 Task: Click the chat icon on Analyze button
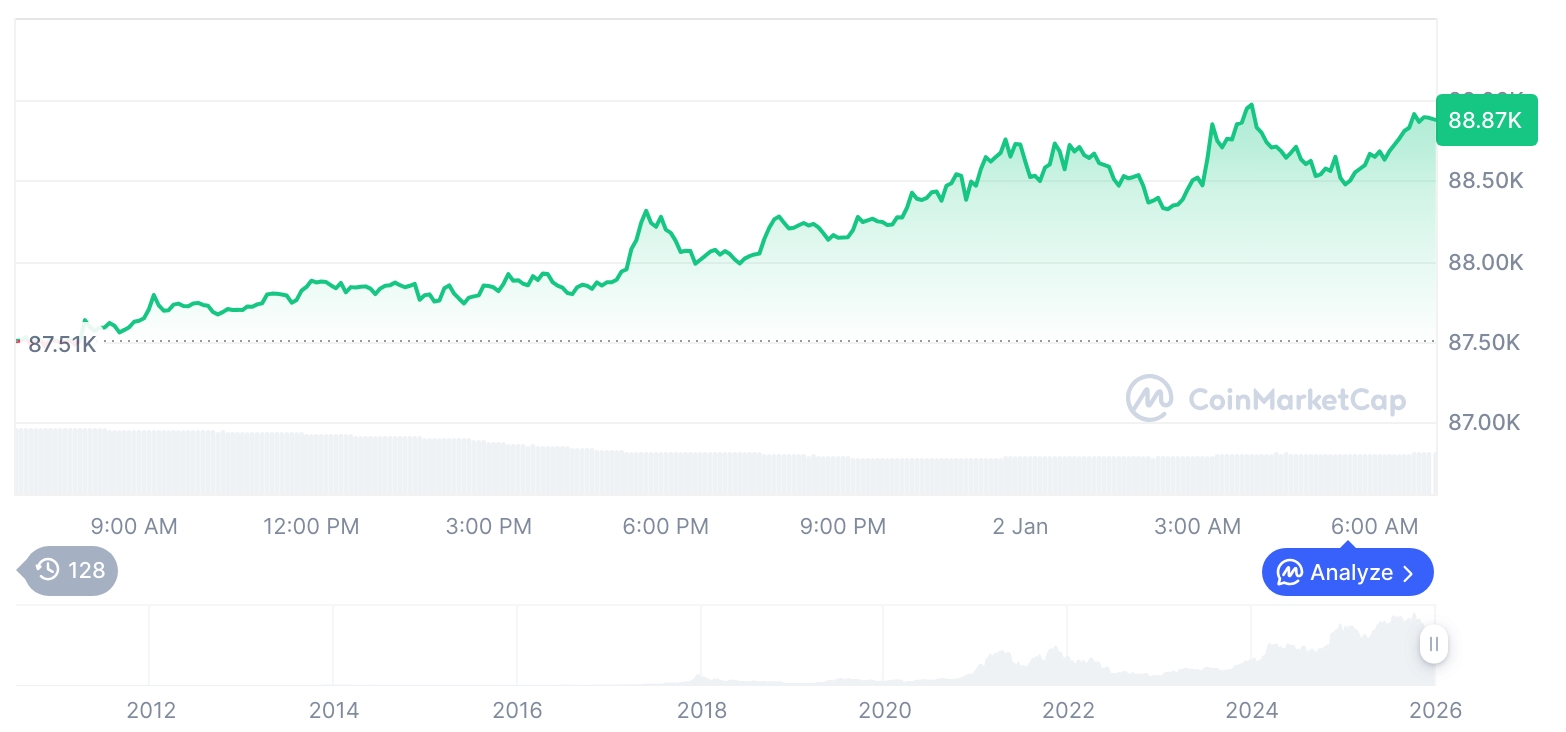(x=1290, y=573)
